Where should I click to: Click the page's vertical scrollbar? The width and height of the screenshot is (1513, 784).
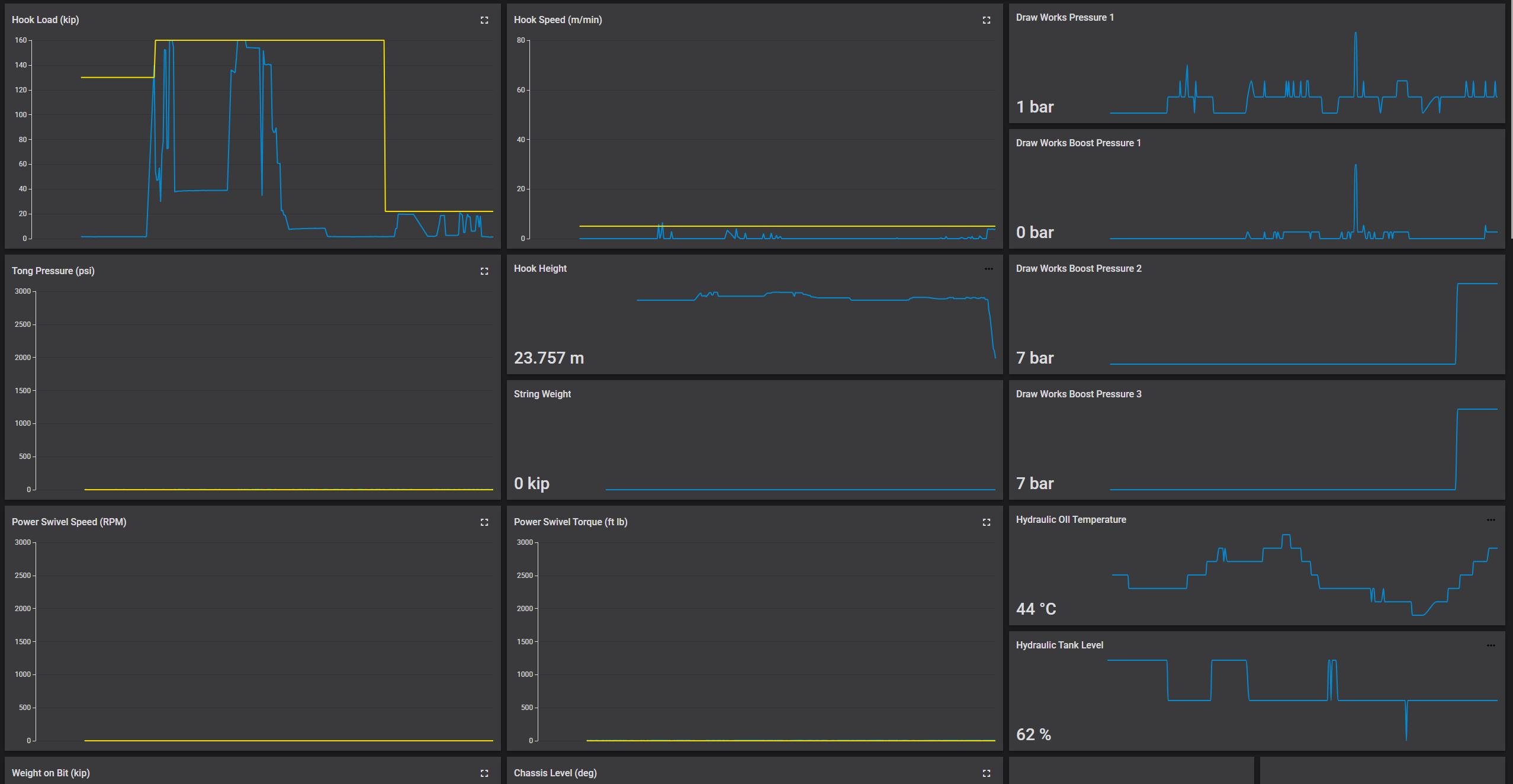[x=1511, y=118]
